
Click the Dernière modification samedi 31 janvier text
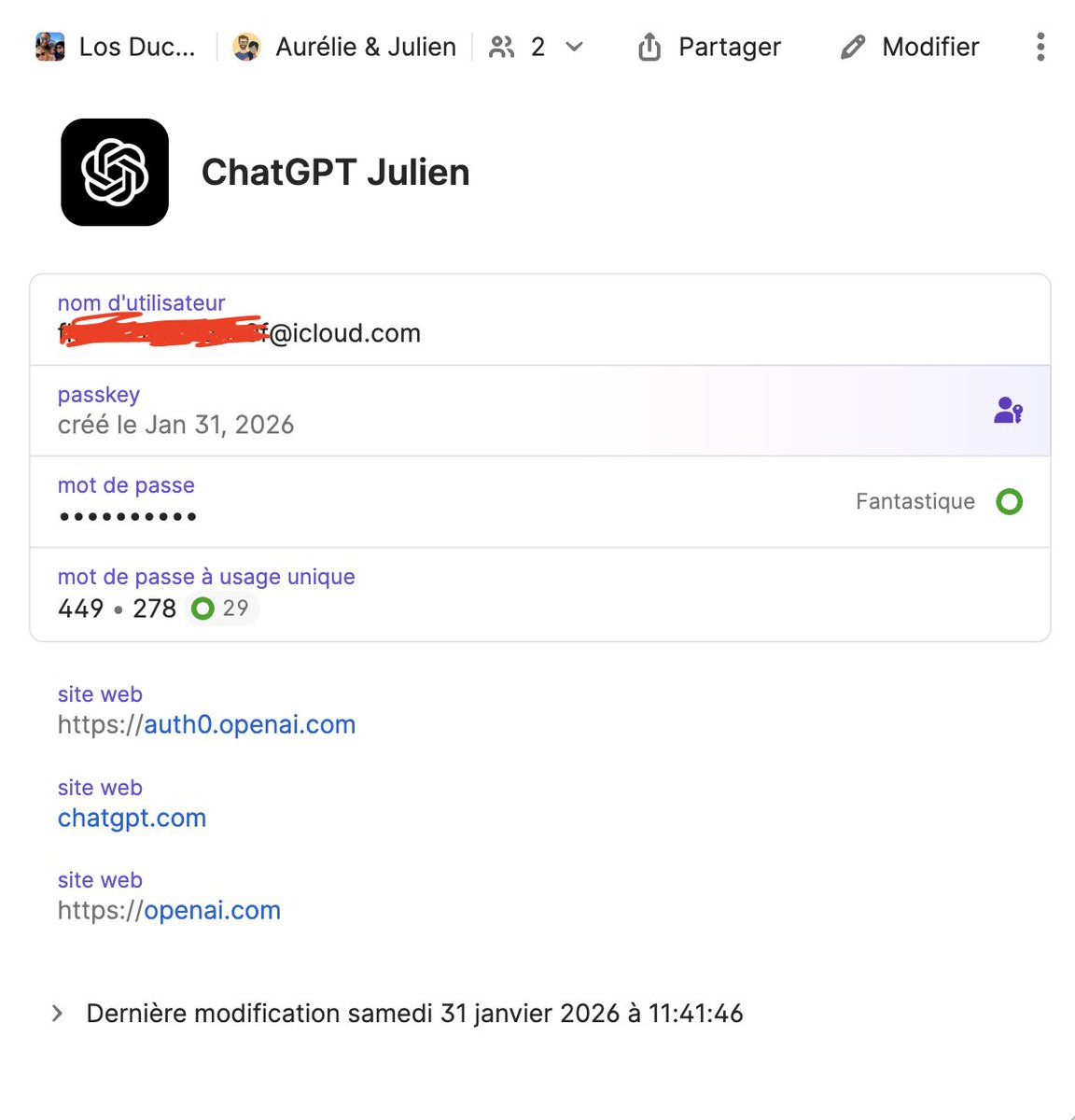[x=414, y=1014]
